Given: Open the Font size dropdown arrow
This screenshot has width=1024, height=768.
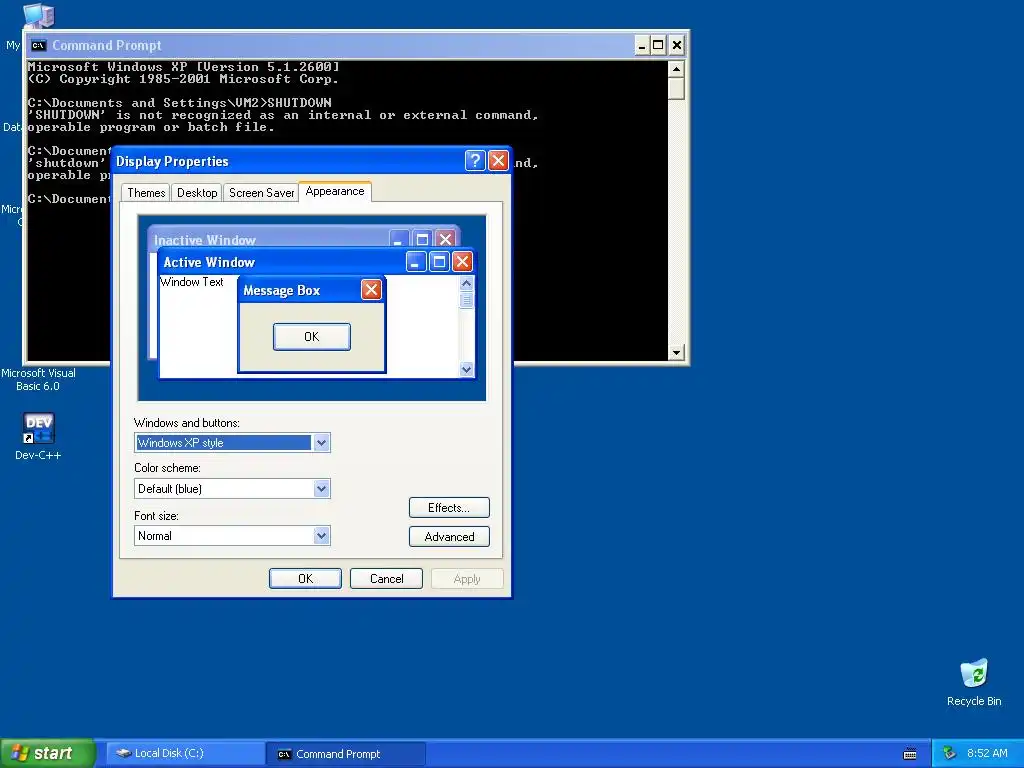Looking at the screenshot, I should (x=321, y=536).
